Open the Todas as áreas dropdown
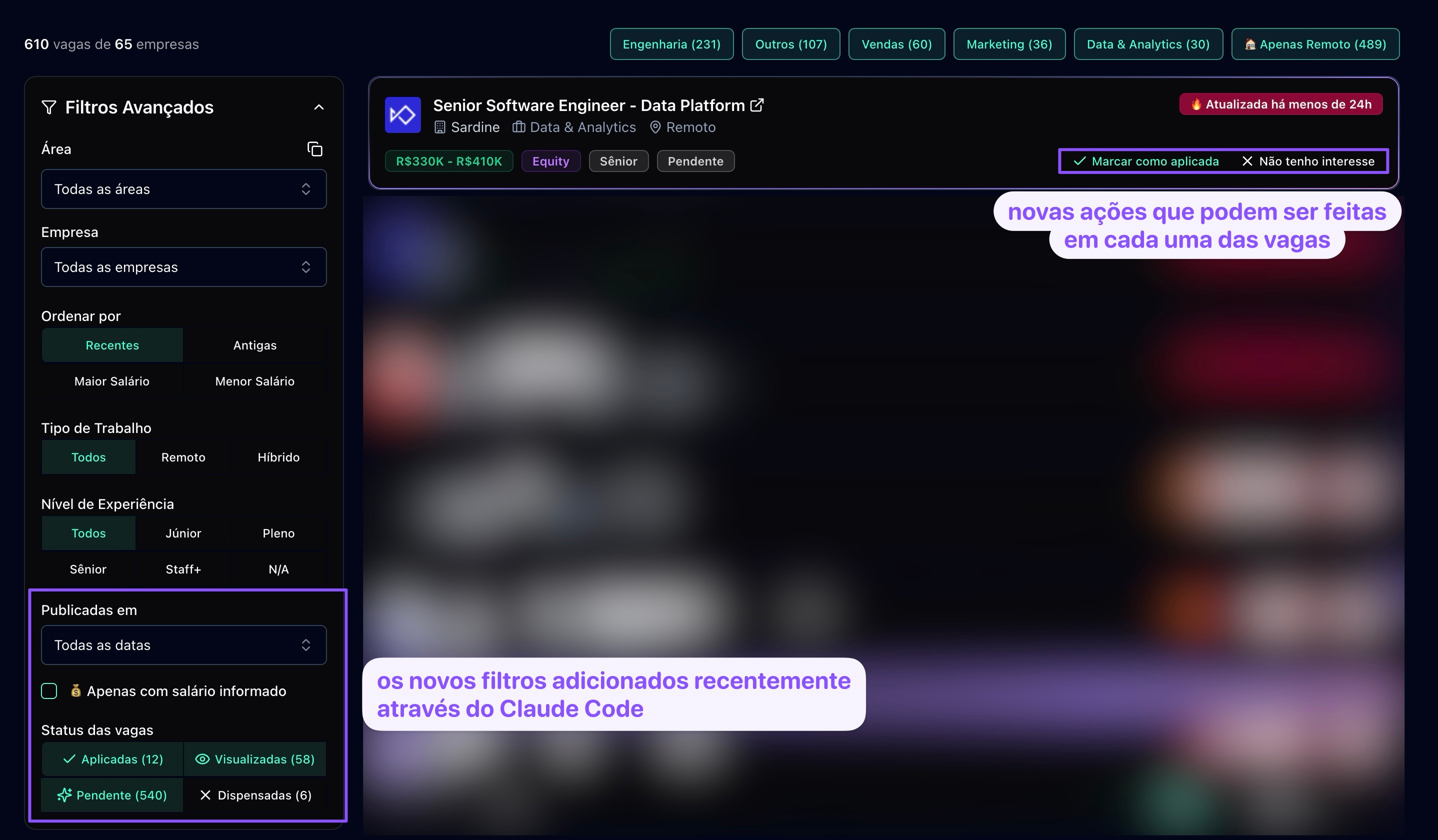Screen dimensions: 1438x840 click(183, 189)
